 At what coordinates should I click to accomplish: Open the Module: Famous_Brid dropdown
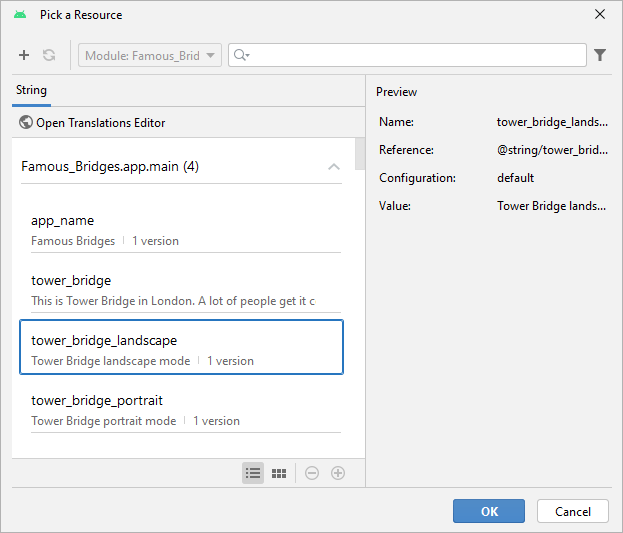point(150,55)
